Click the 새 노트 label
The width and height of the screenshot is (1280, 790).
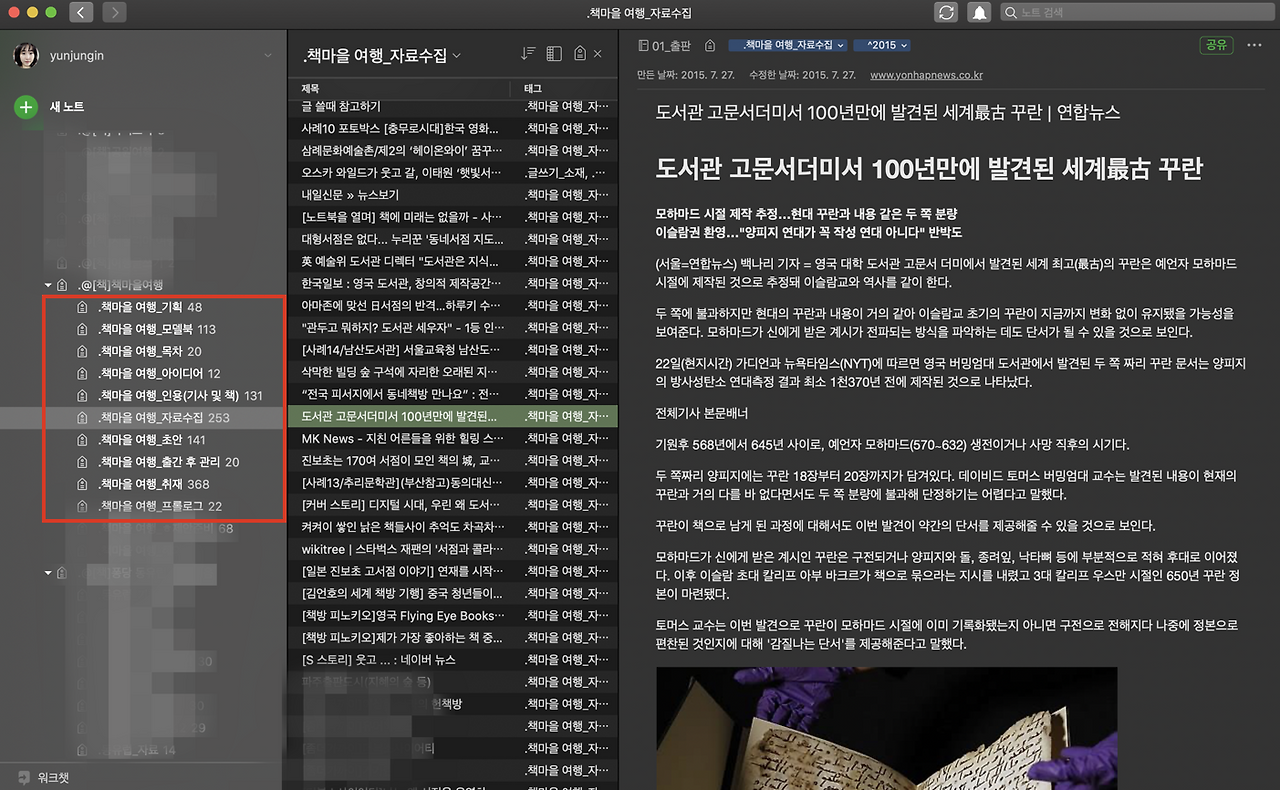67,107
